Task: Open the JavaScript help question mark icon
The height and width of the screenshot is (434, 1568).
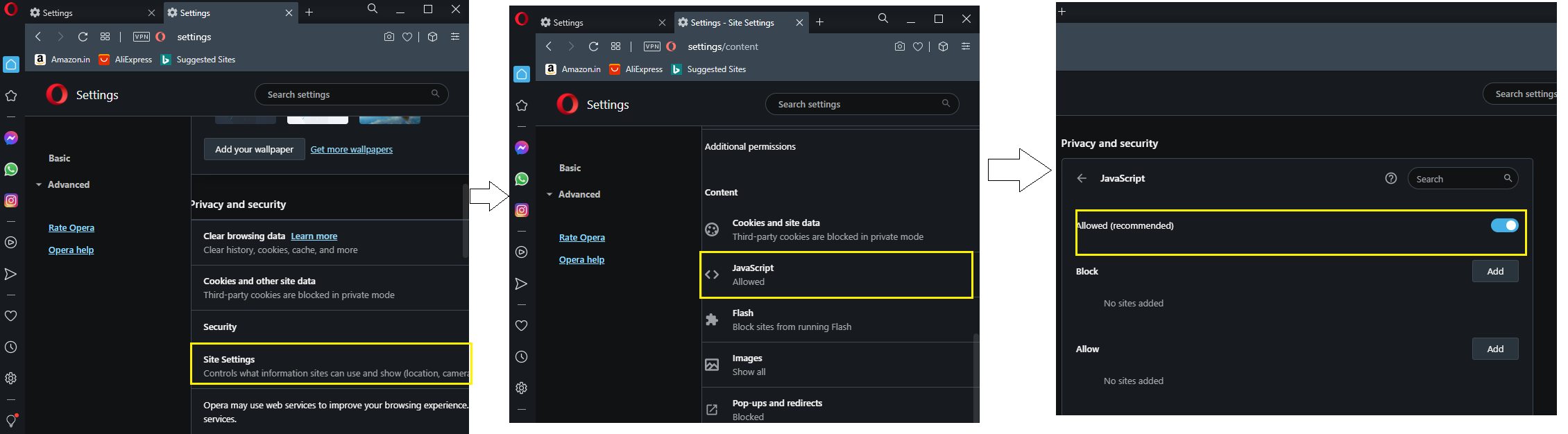Action: 1390,178
